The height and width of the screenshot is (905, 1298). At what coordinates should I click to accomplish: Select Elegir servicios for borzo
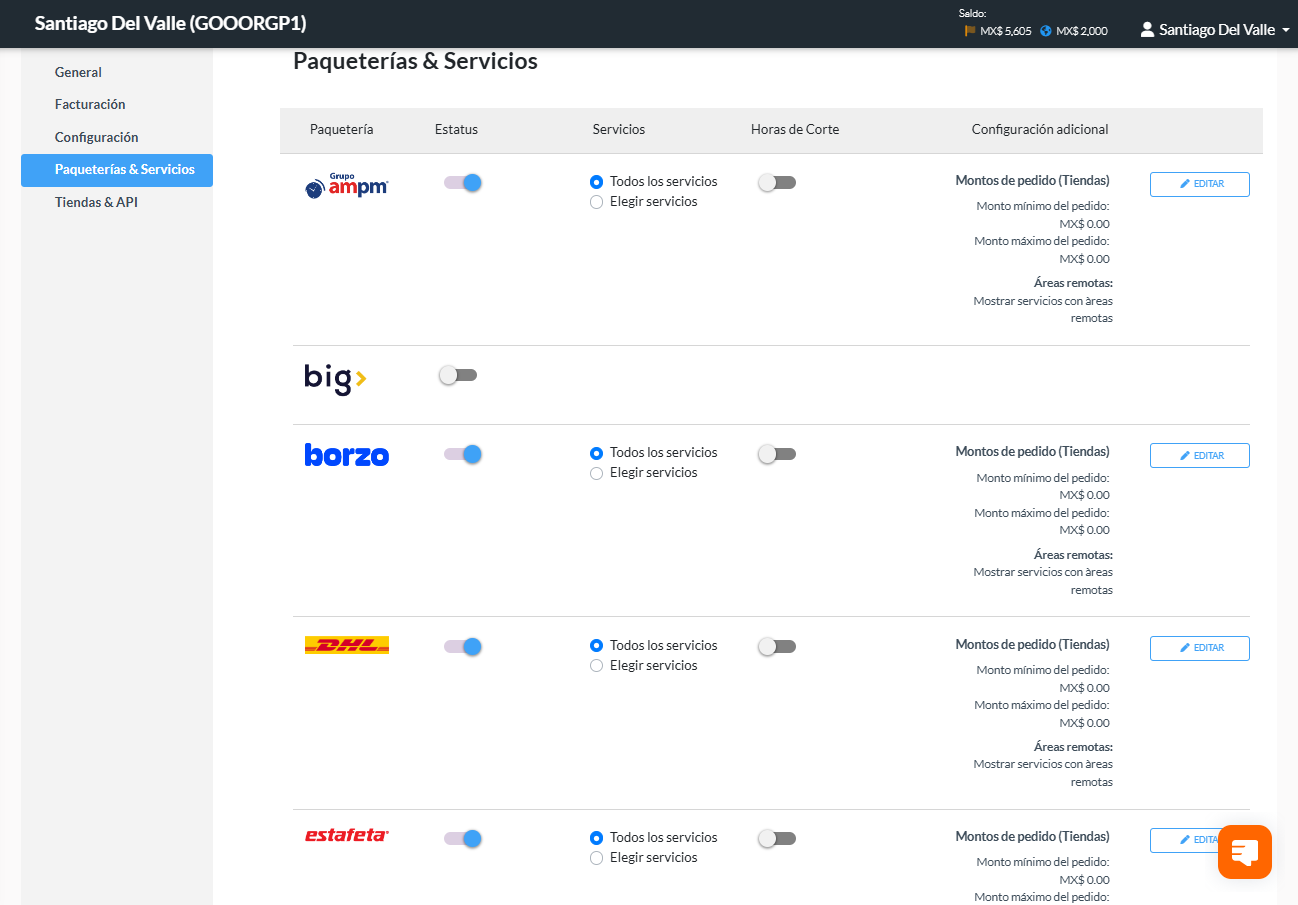click(597, 473)
